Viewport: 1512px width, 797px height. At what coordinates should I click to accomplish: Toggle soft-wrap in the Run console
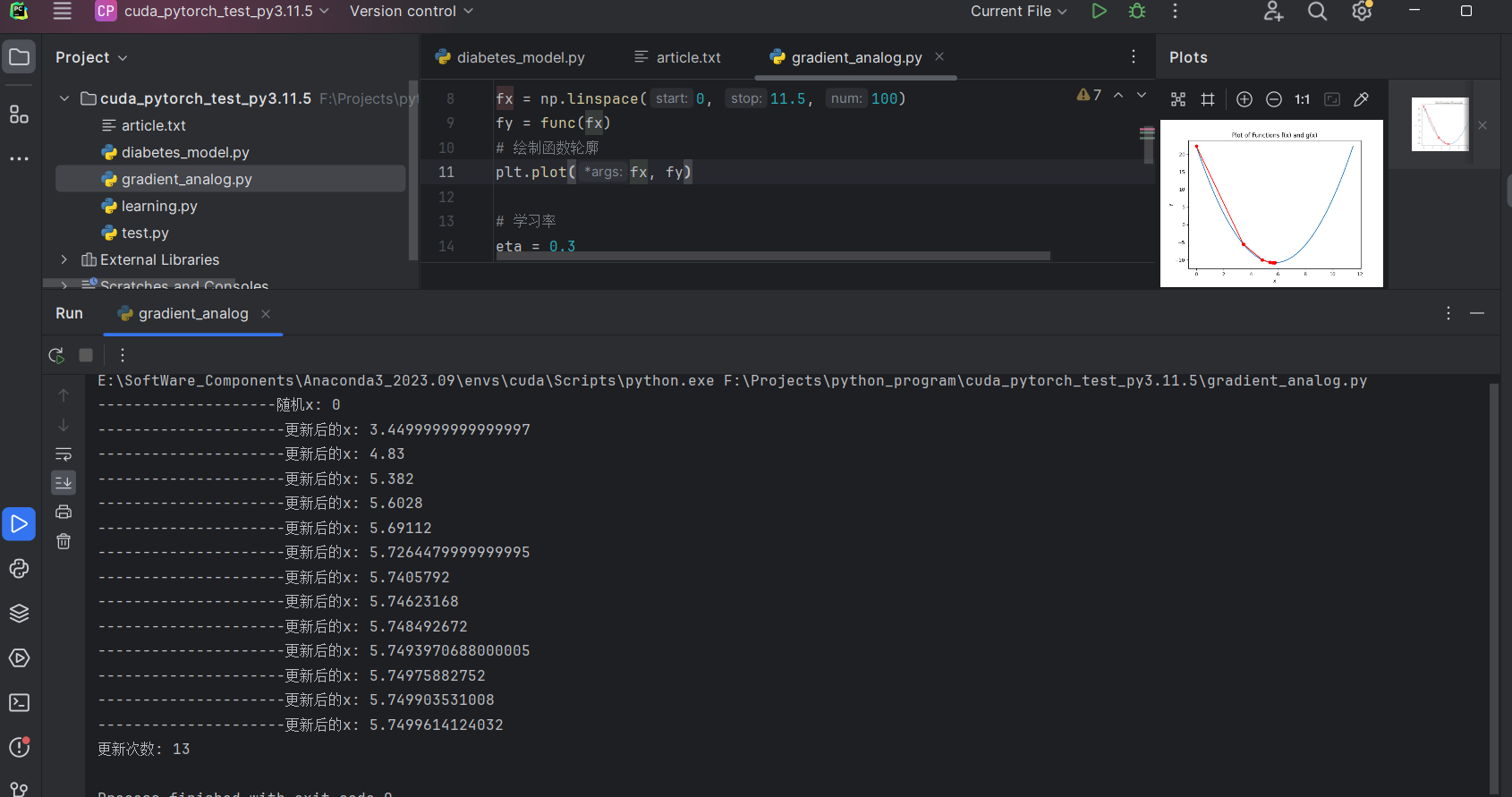(x=64, y=454)
